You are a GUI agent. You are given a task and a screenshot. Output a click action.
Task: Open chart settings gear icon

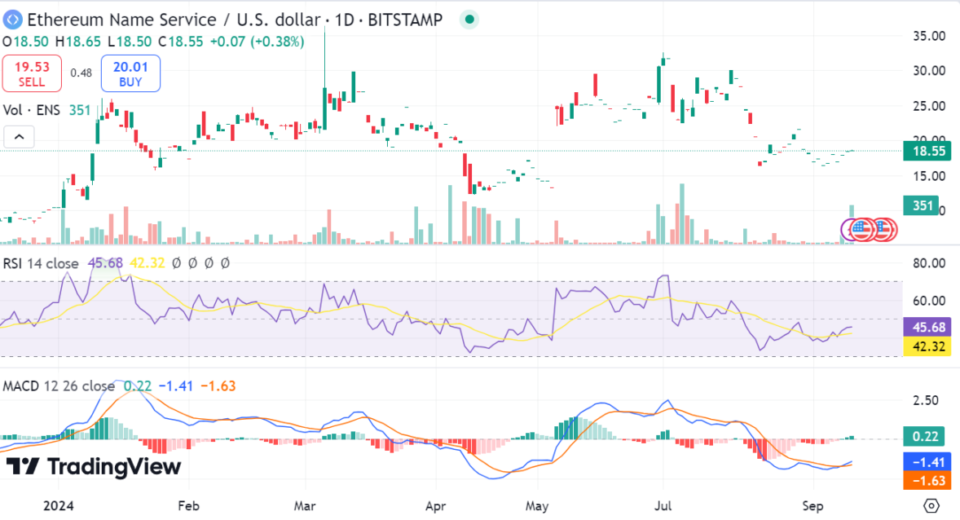tap(931, 506)
